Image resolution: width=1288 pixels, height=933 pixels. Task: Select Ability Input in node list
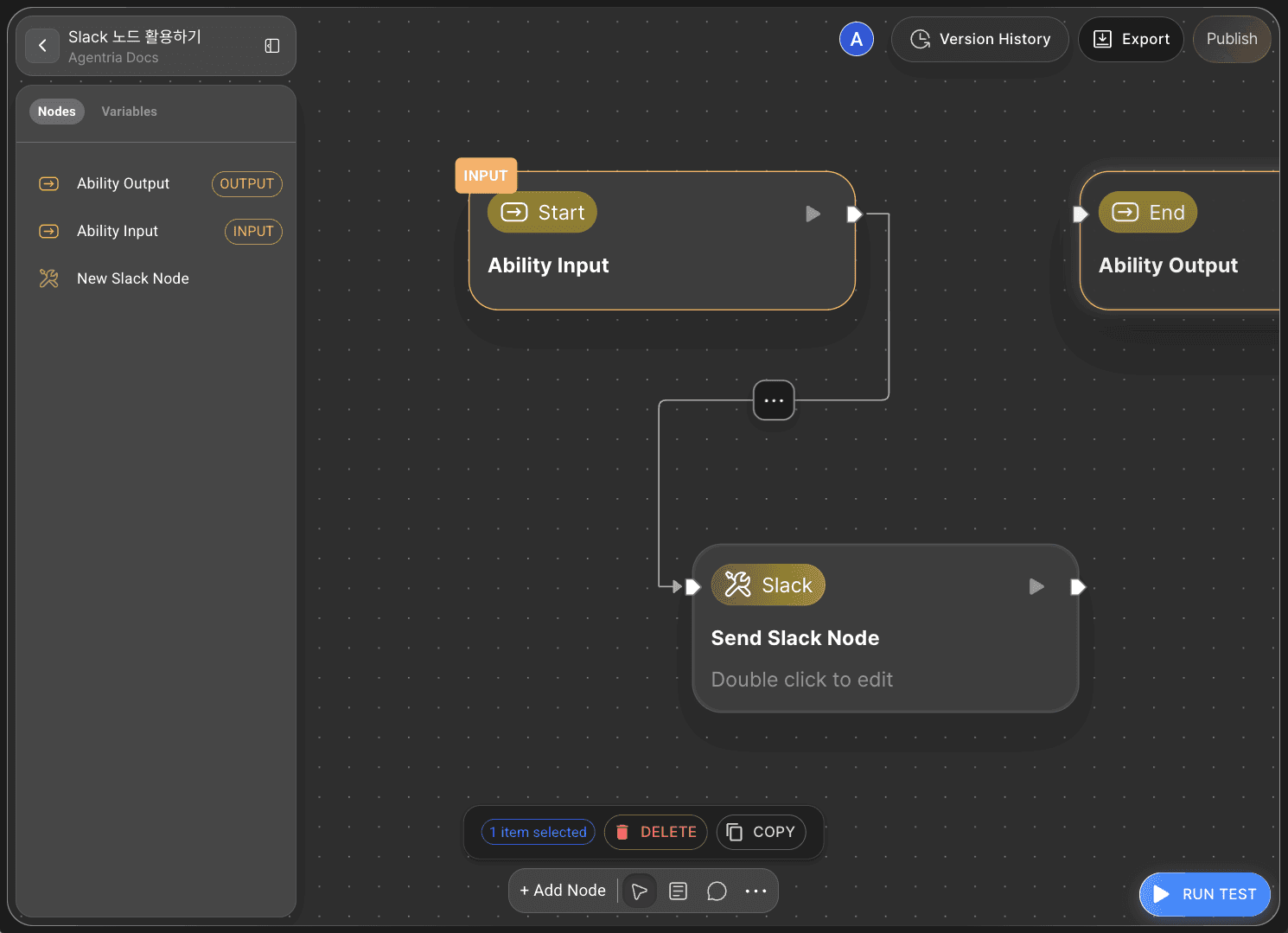click(118, 231)
